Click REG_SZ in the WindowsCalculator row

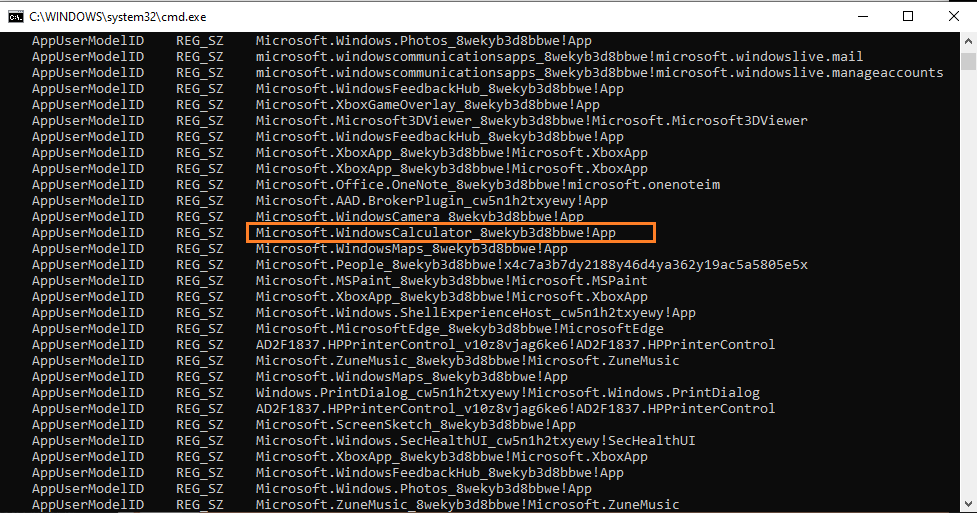click(199, 233)
